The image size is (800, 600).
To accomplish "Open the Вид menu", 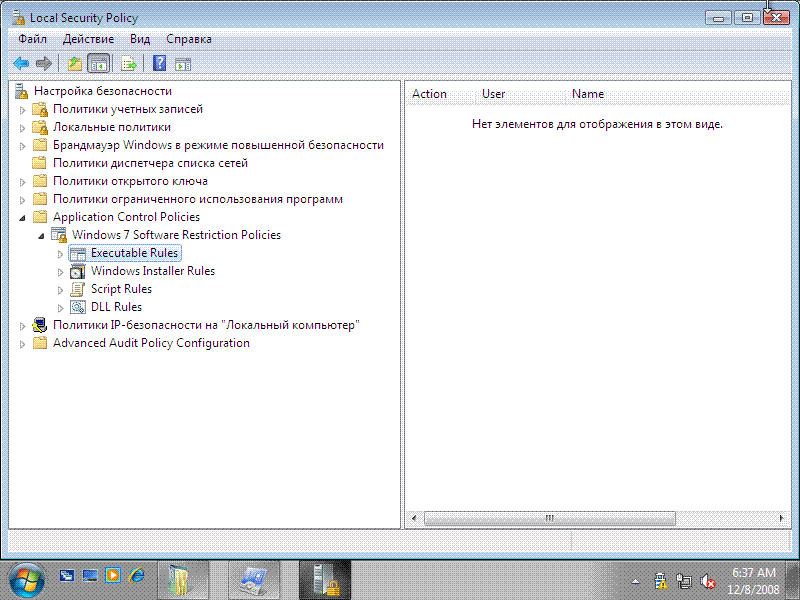I will click(x=140, y=39).
